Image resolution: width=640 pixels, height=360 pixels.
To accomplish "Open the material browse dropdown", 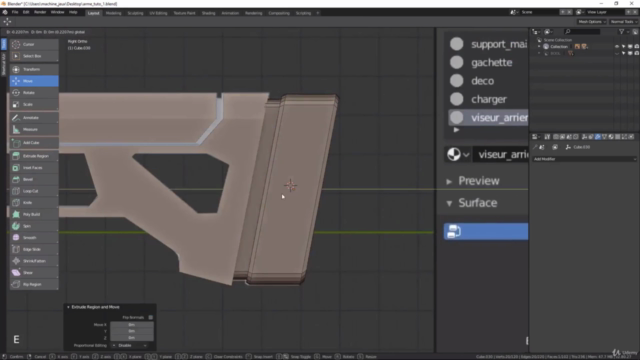I will (x=458, y=154).
